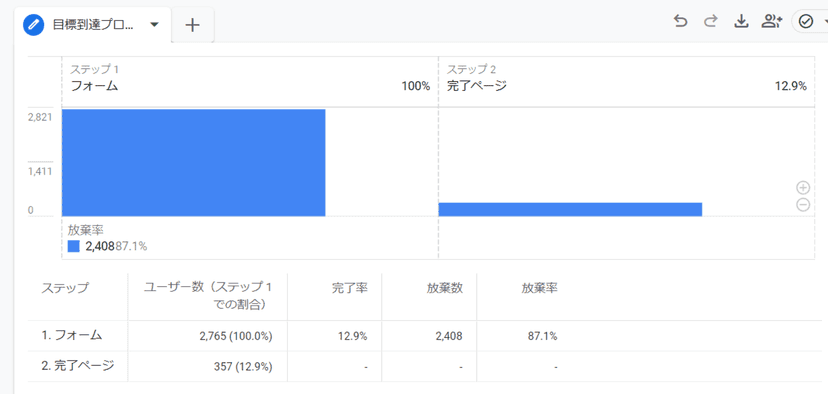The width and height of the screenshot is (828, 394).
Task: Click the cell 2,765 (100.0%)
Action: click(x=237, y=336)
